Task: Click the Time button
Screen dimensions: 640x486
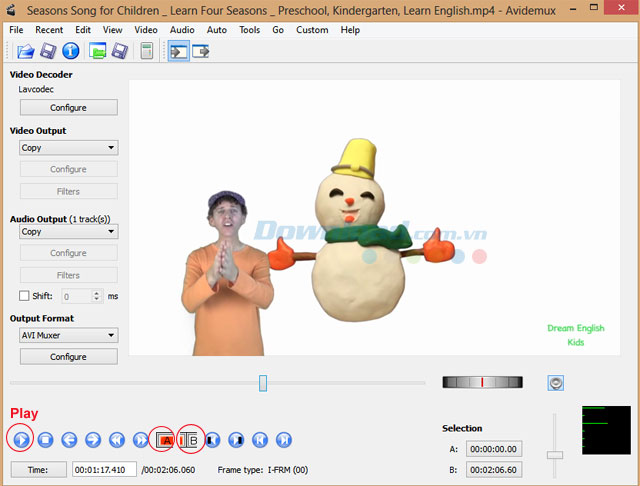Action: pos(38,469)
